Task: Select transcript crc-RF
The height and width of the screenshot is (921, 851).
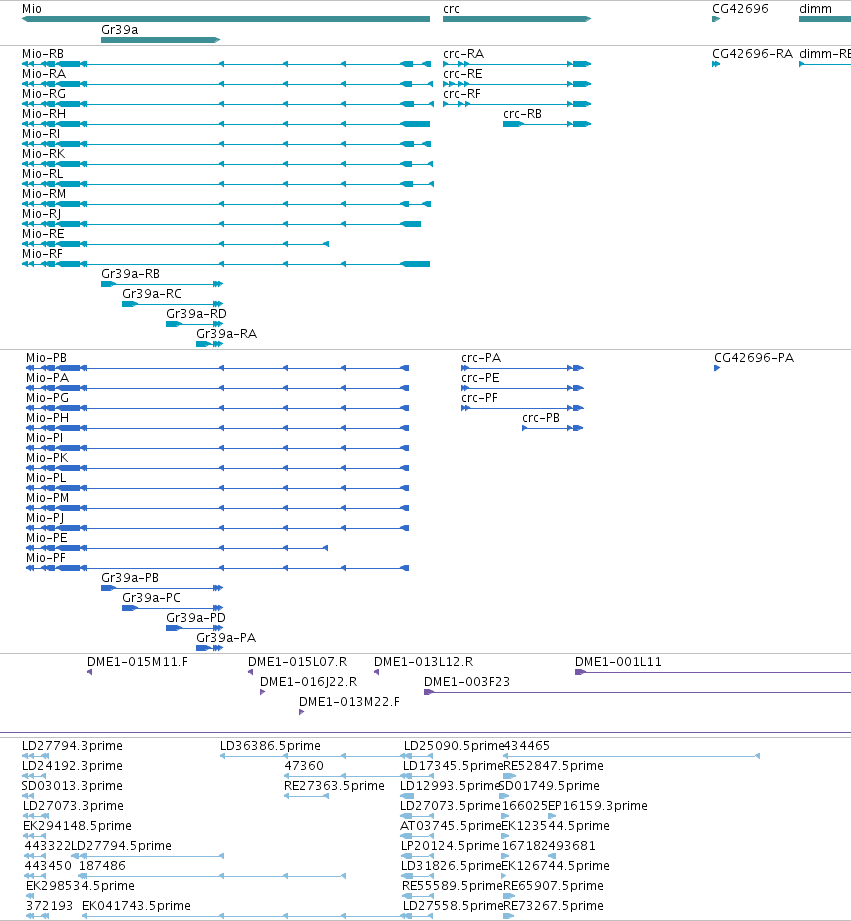Action: (462, 94)
